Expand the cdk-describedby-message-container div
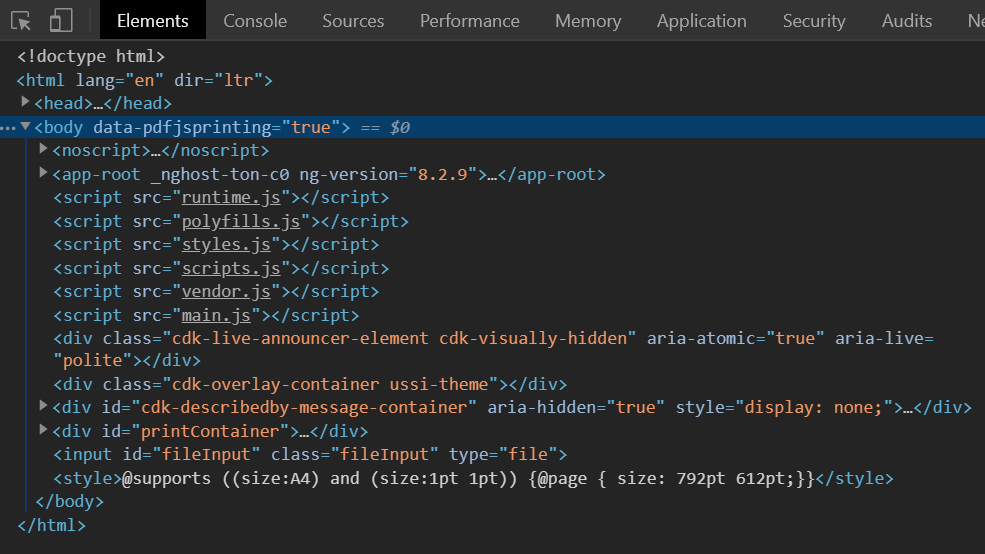985x554 pixels. (x=43, y=406)
